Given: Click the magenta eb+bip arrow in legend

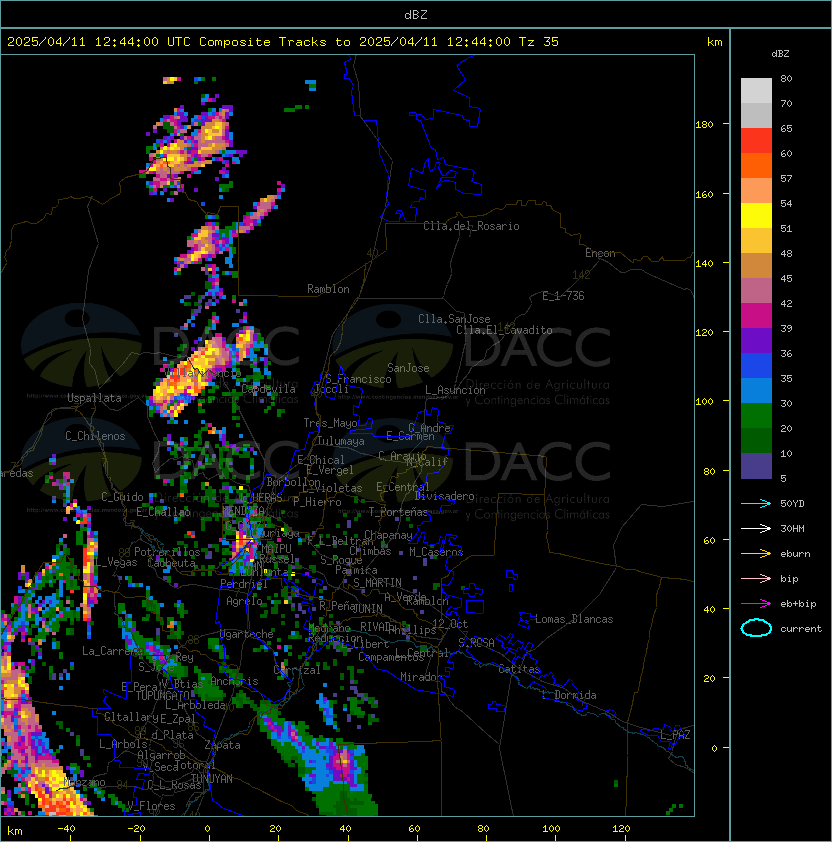Looking at the screenshot, I should [756, 604].
